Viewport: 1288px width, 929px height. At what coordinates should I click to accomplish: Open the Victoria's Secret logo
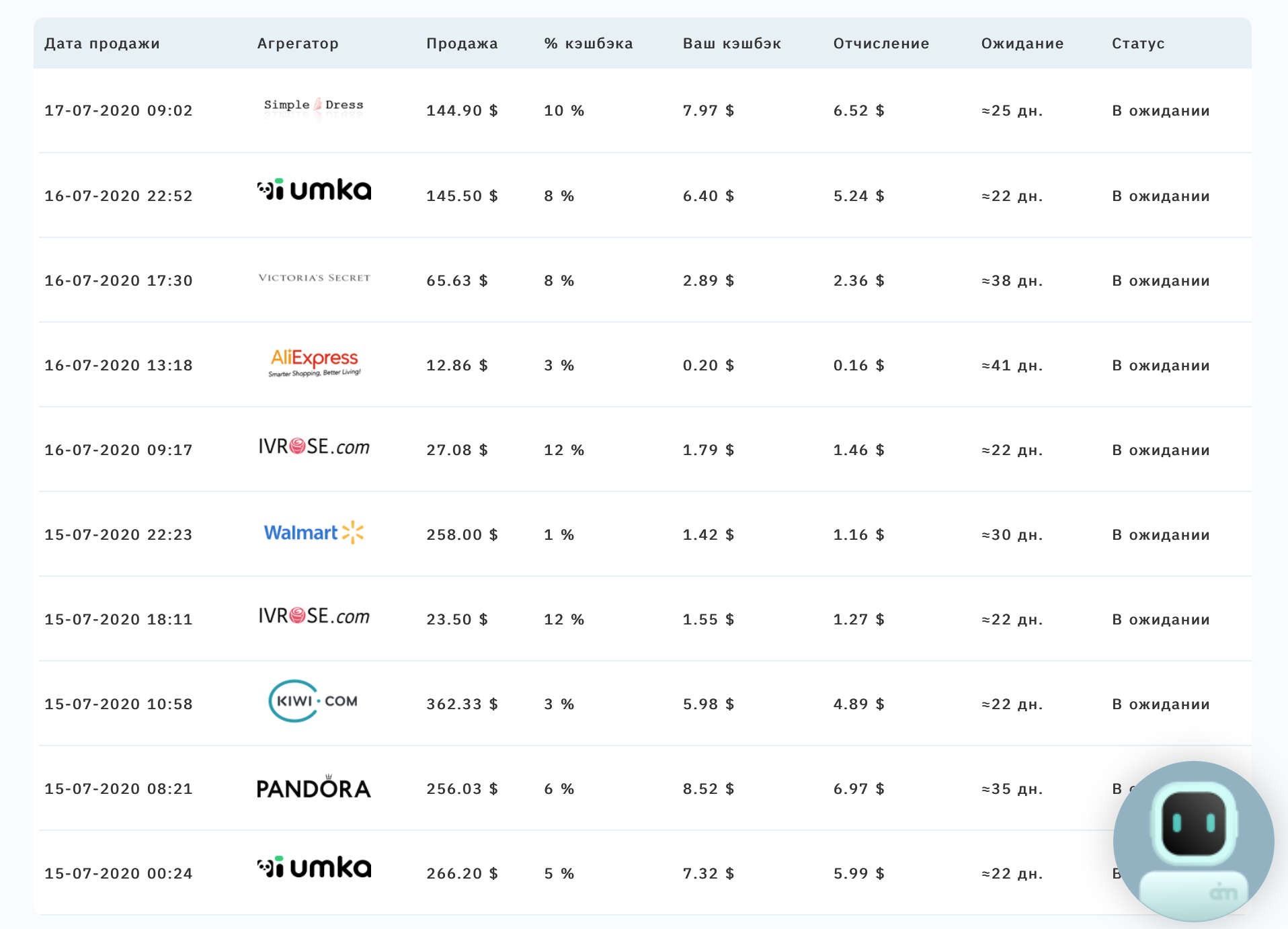pyautogui.click(x=314, y=278)
